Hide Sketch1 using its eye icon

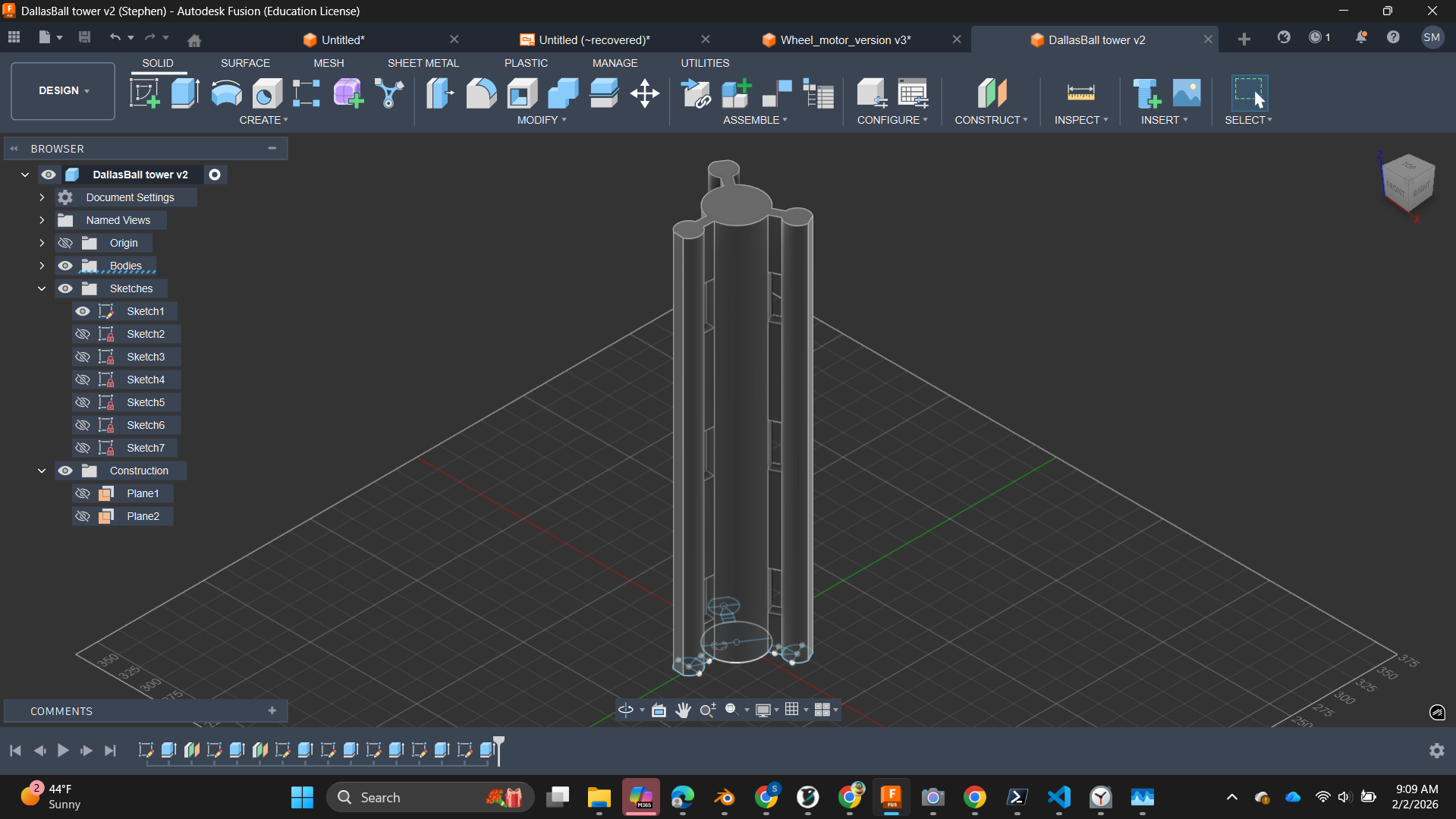(83, 311)
